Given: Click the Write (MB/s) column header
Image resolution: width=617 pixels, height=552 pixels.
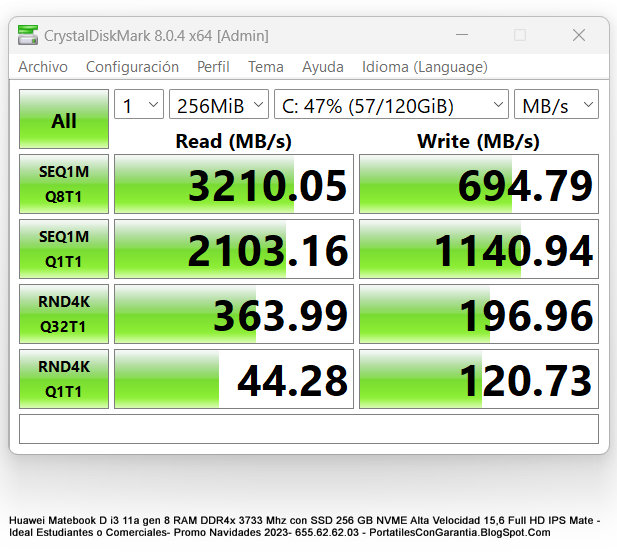Looking at the screenshot, I should pyautogui.click(x=478, y=141).
